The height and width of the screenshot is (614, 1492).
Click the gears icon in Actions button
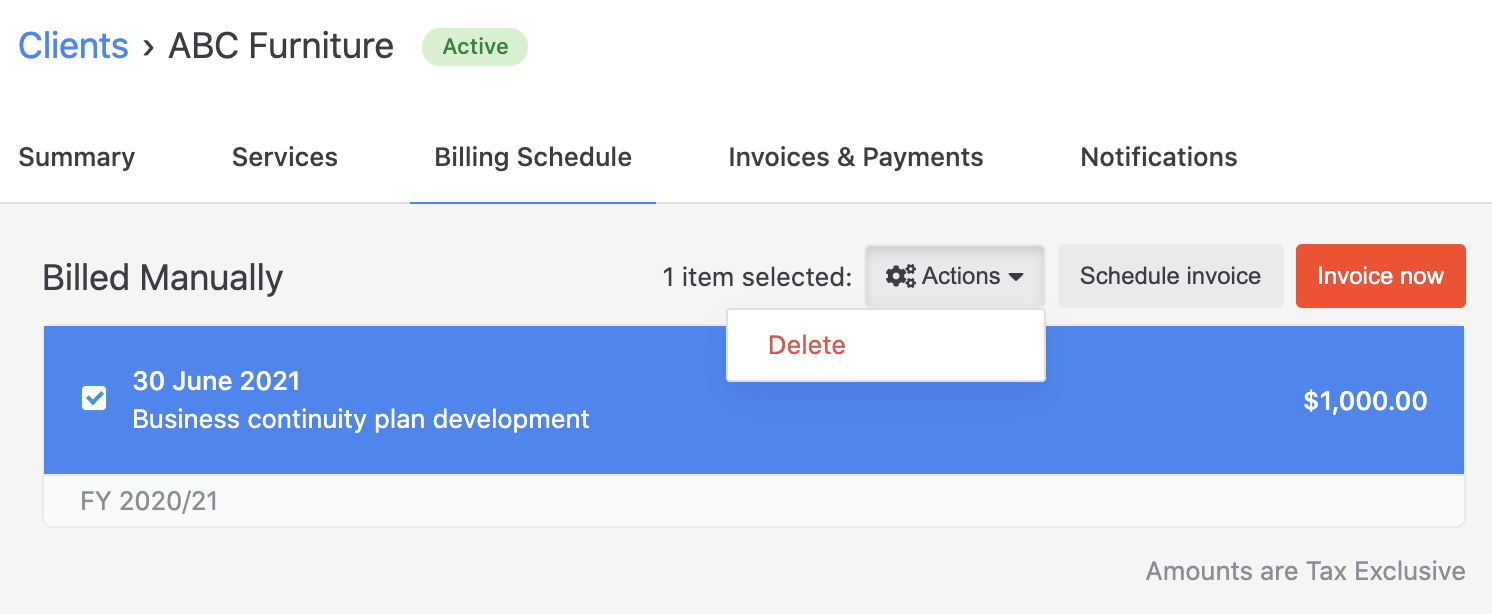[x=901, y=277]
